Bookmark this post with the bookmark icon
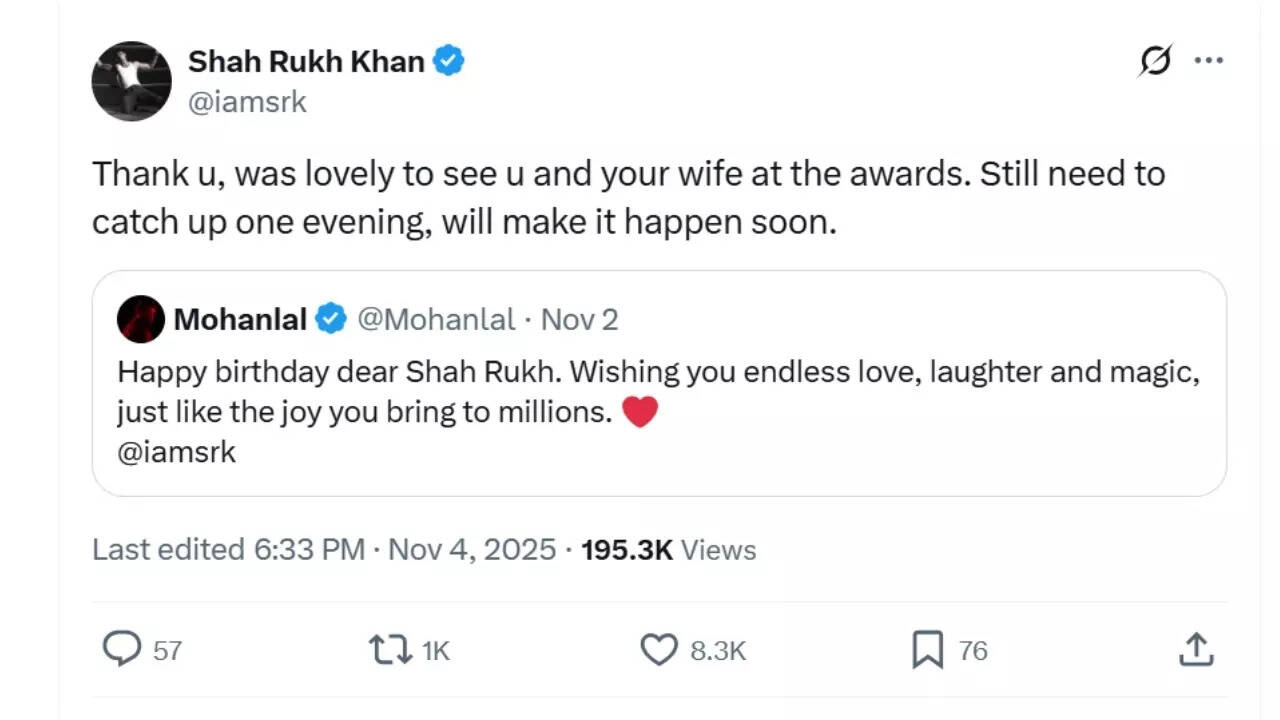This screenshot has width=1280, height=720. click(x=927, y=650)
